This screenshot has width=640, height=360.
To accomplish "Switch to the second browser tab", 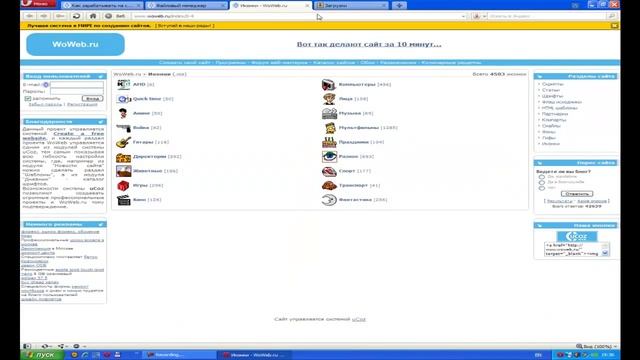I will [186, 6].
